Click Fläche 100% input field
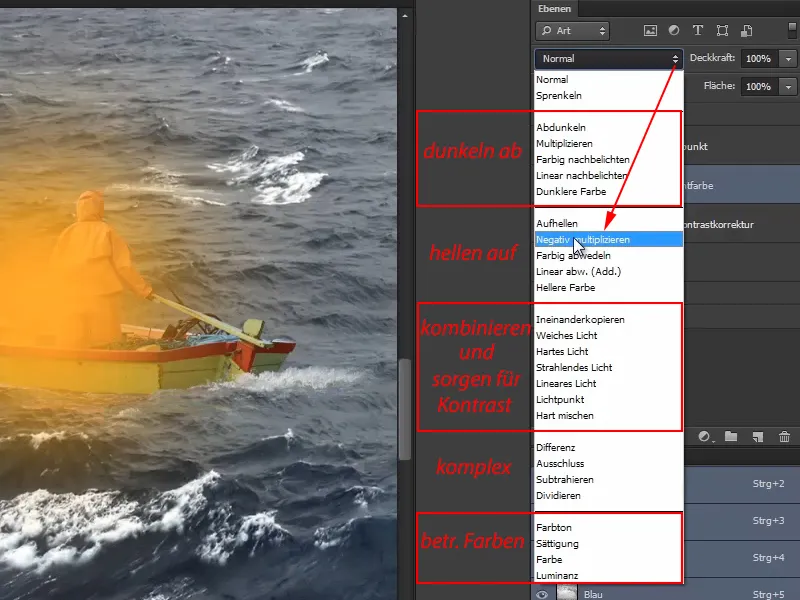The width and height of the screenshot is (800, 600). tap(760, 87)
